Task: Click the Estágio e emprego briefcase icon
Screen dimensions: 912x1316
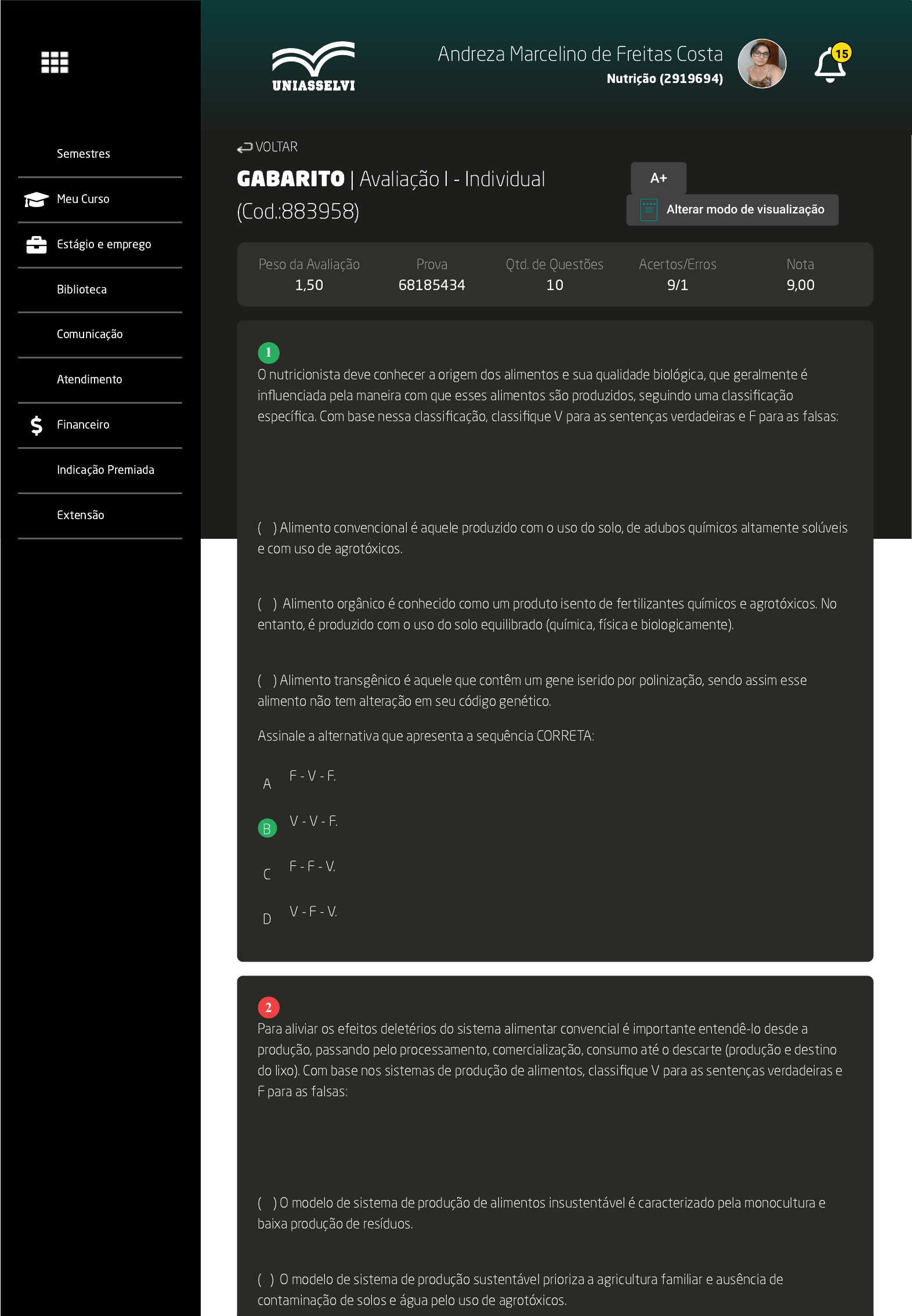Action: [36, 245]
